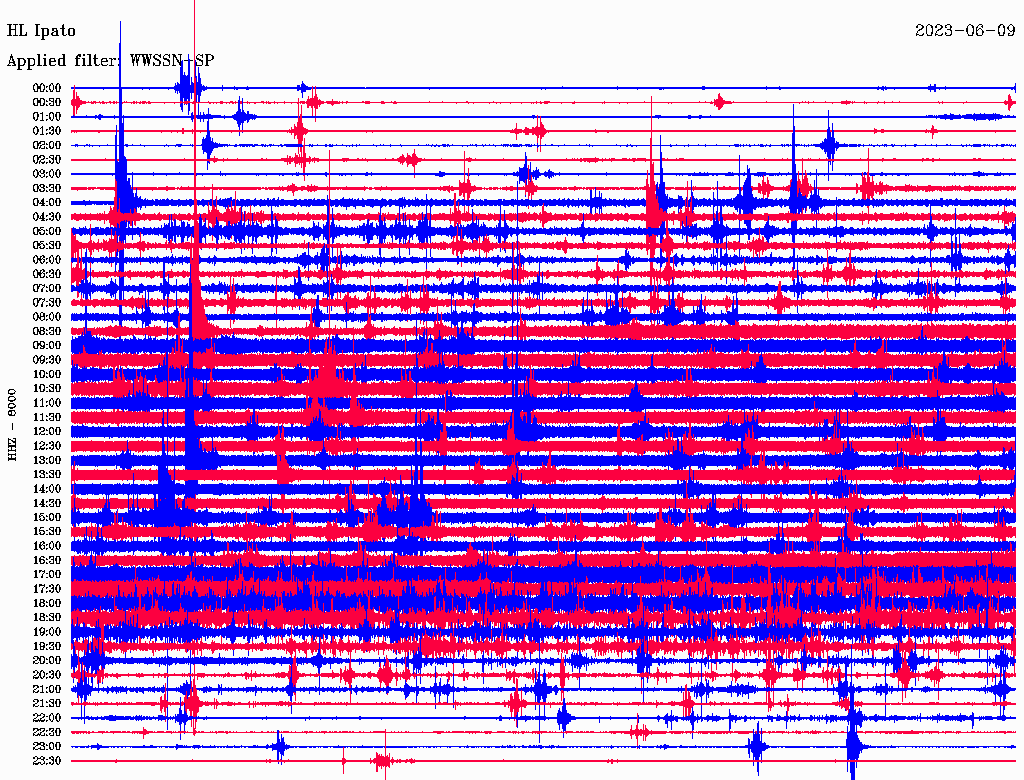Click the 15:00 time label
Viewport: 1024px width, 780px height.
click(47, 517)
